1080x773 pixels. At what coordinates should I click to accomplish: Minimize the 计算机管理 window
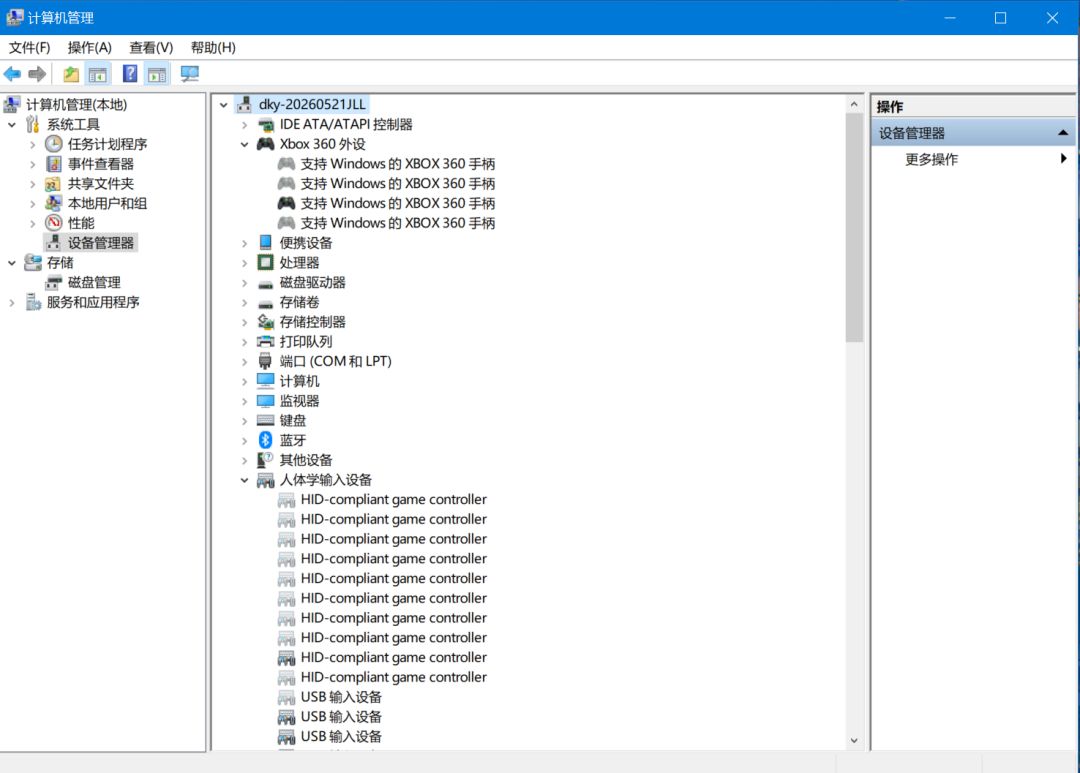[x=950, y=17]
